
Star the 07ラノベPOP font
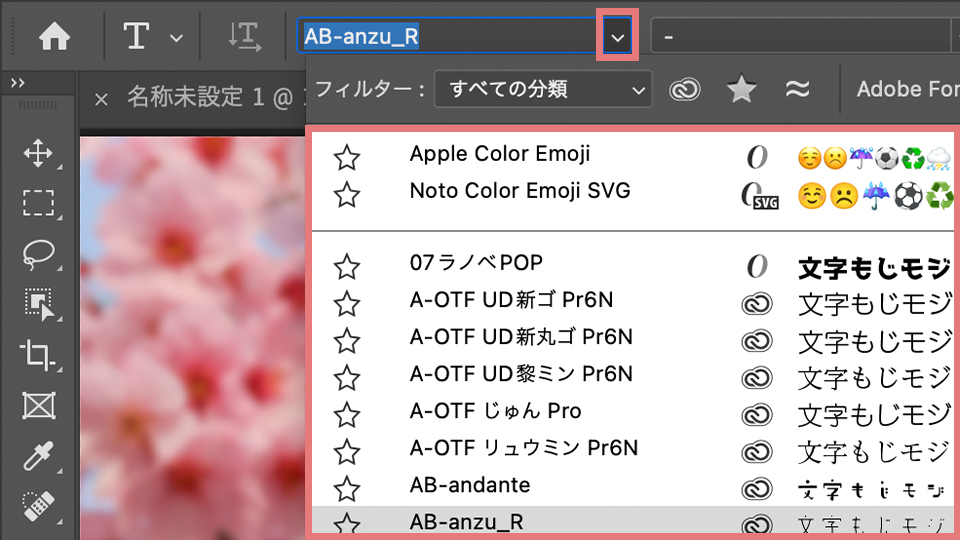(x=347, y=265)
